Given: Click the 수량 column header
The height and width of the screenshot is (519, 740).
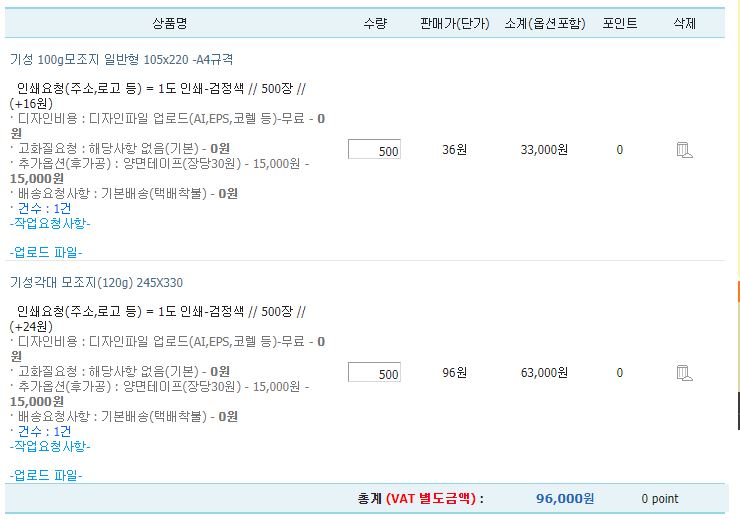Looking at the screenshot, I should pos(375,23).
